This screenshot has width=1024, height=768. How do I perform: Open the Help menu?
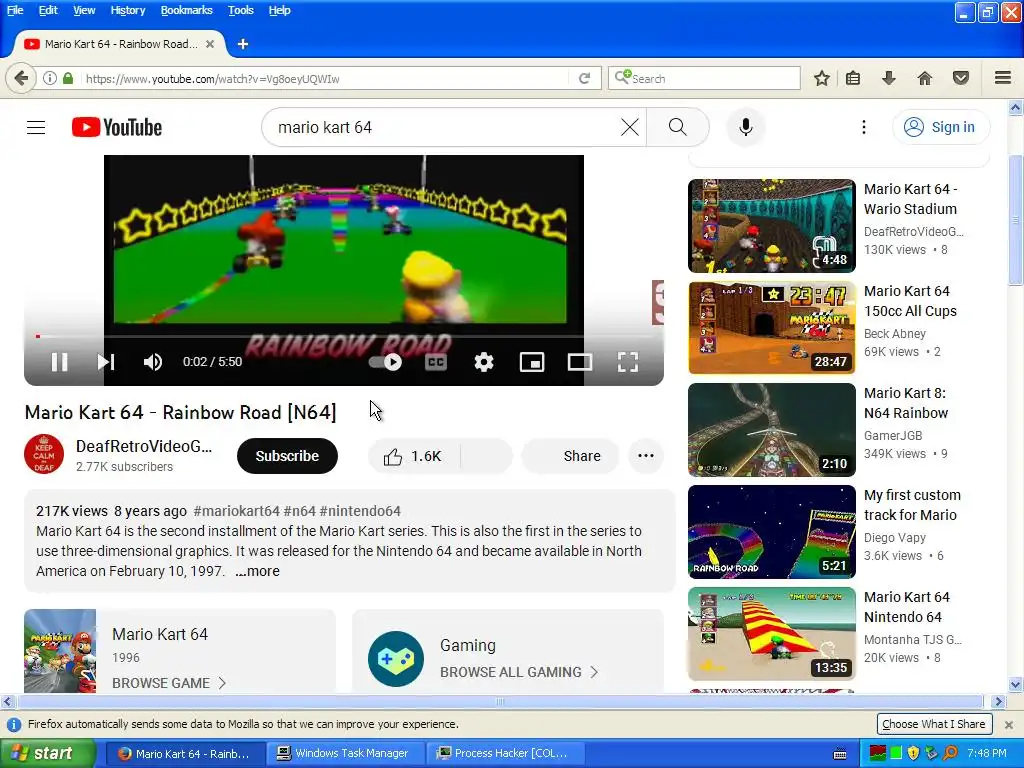pyautogui.click(x=280, y=10)
